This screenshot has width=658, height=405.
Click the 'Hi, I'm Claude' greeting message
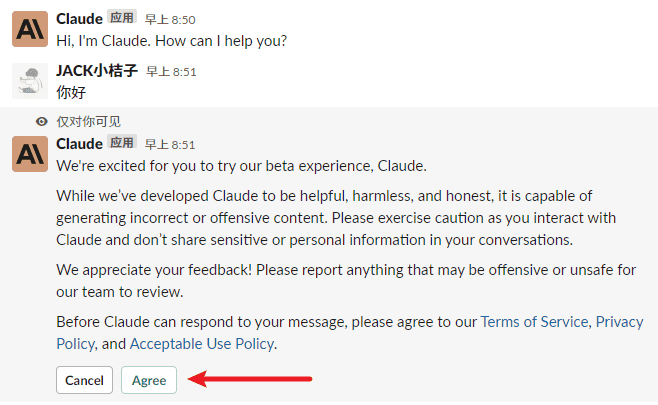pyautogui.click(x=172, y=41)
